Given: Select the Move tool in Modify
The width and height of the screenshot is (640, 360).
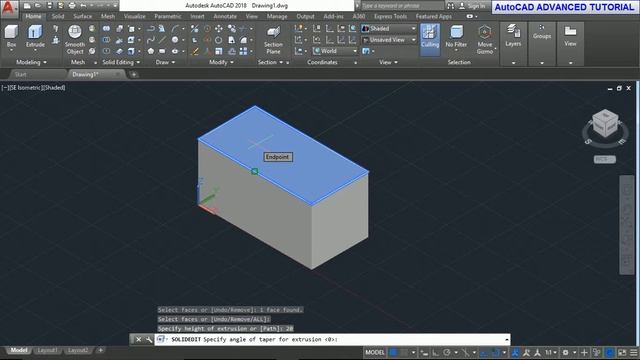Looking at the screenshot, I should 219,28.
